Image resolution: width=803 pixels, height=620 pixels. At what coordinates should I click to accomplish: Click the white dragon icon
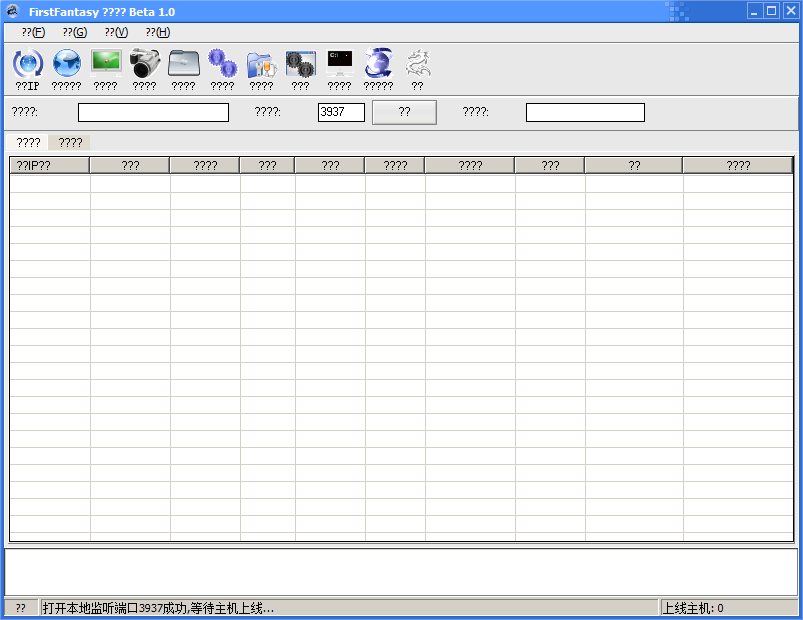pyautogui.click(x=417, y=64)
